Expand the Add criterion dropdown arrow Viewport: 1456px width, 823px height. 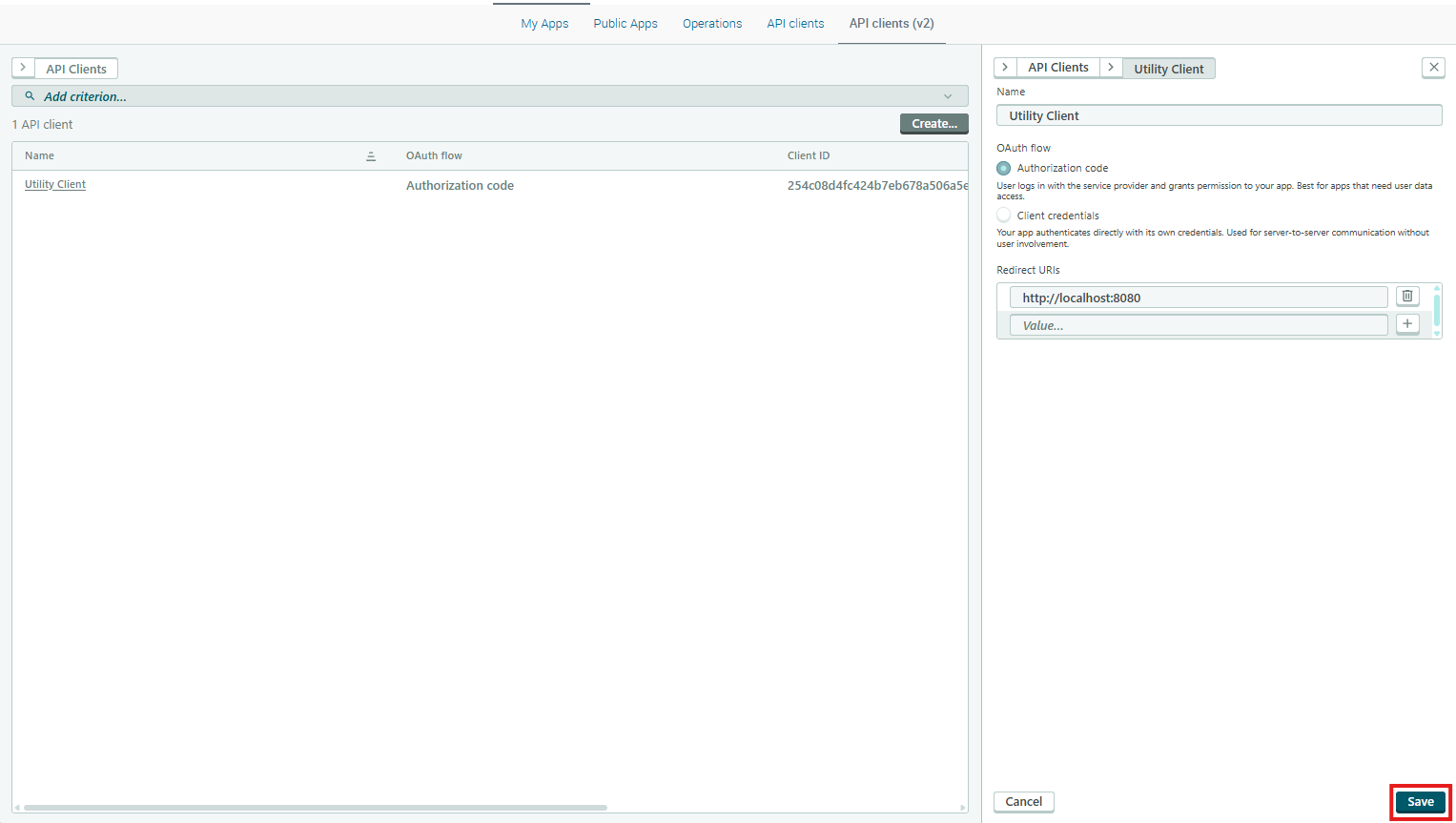(x=948, y=96)
